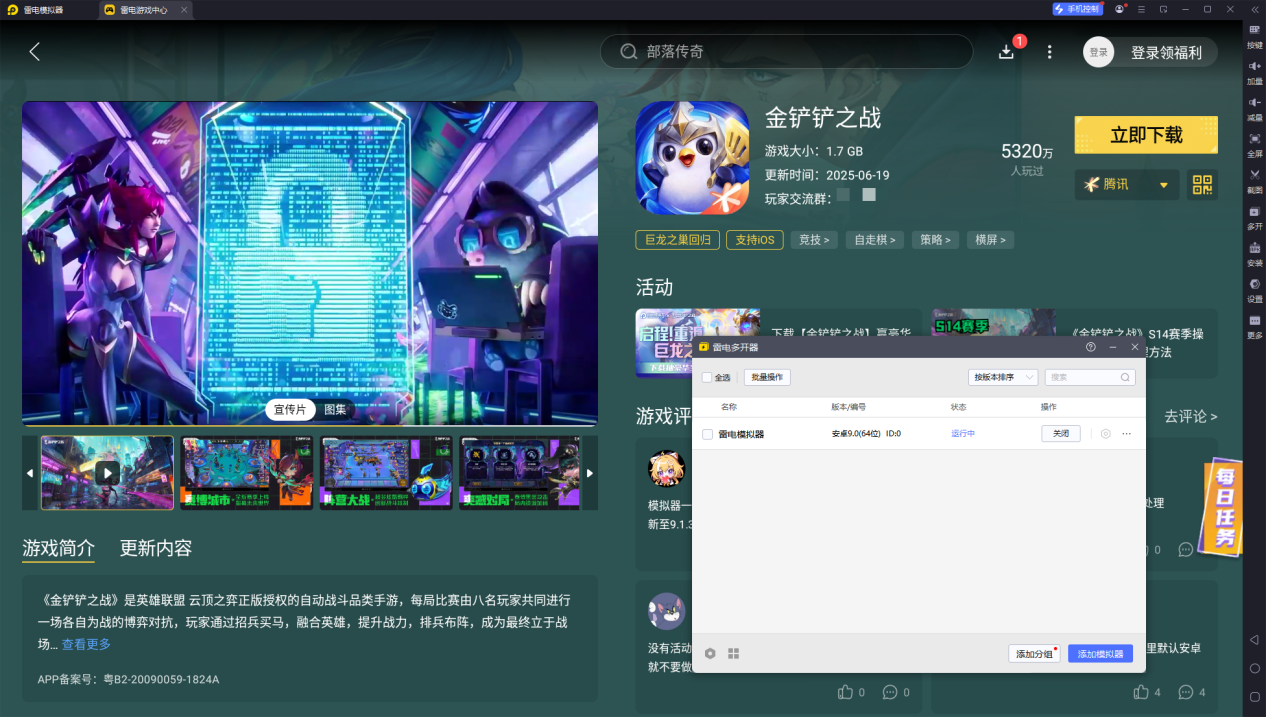Open 设置 settings in right sidebar

(x=1254, y=289)
